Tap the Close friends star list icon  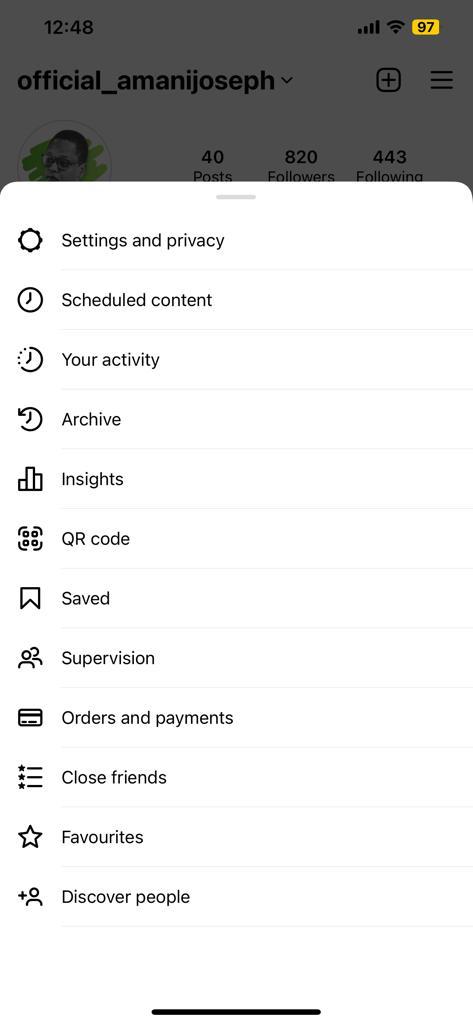[x=30, y=777]
